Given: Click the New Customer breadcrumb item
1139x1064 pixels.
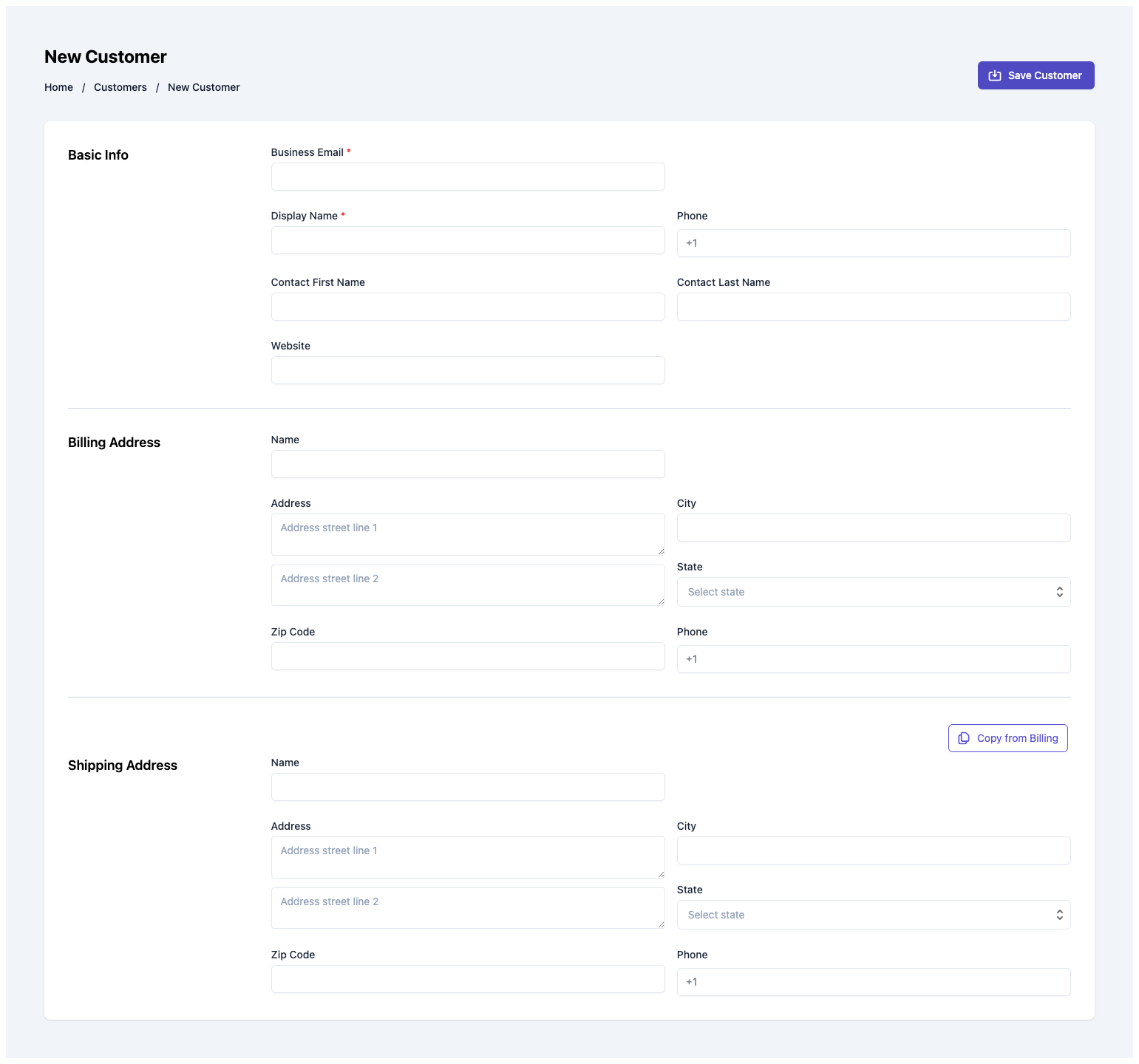Looking at the screenshot, I should point(204,87).
